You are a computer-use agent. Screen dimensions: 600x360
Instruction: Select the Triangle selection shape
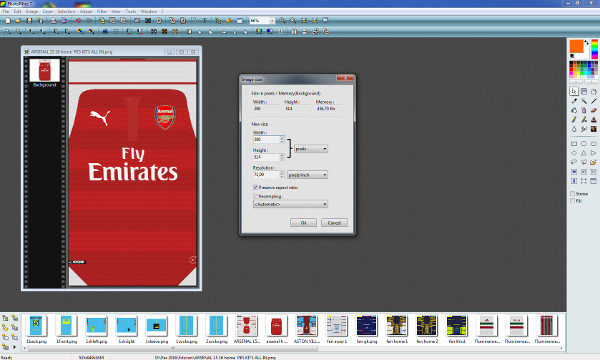click(584, 153)
